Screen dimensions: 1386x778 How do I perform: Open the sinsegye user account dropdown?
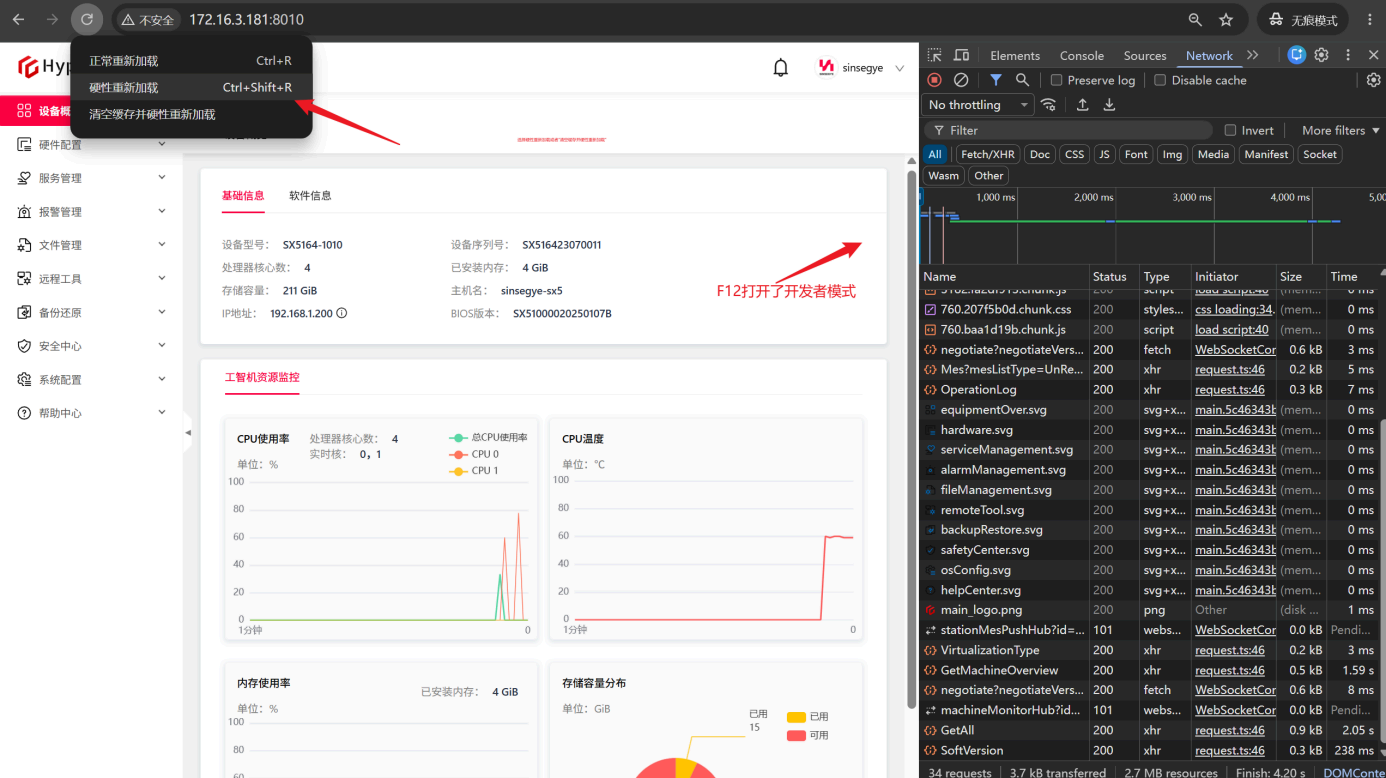861,67
